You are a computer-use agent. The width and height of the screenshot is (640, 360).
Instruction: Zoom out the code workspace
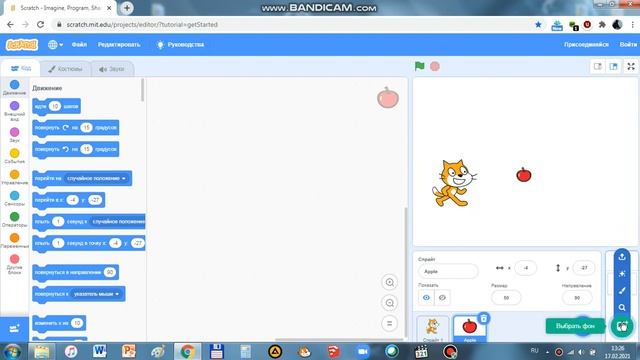389,303
